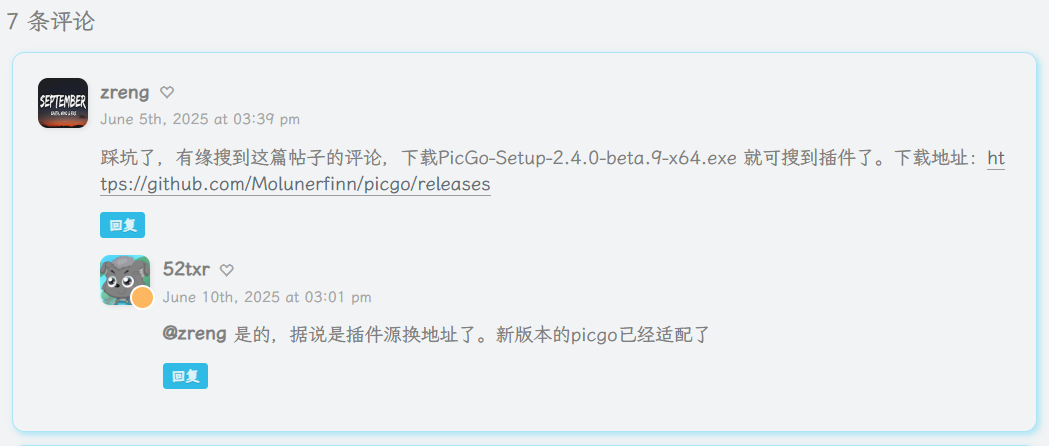Click 52txr's cartoon koala avatar
1049x446 pixels.
click(x=125, y=280)
